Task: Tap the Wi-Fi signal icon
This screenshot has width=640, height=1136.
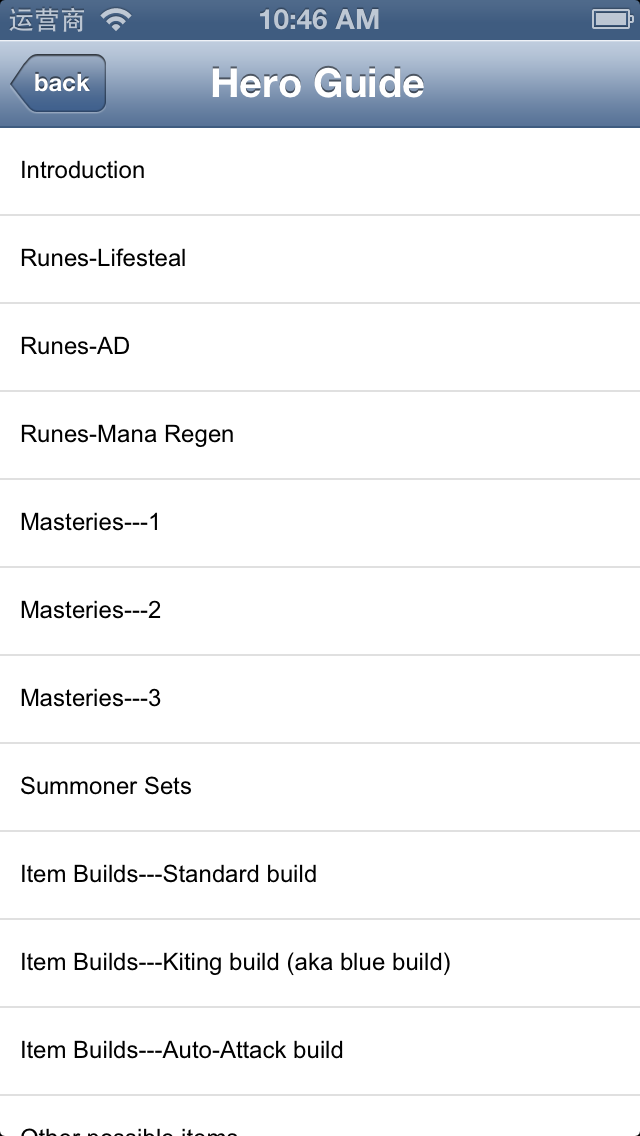Action: [x=116, y=20]
